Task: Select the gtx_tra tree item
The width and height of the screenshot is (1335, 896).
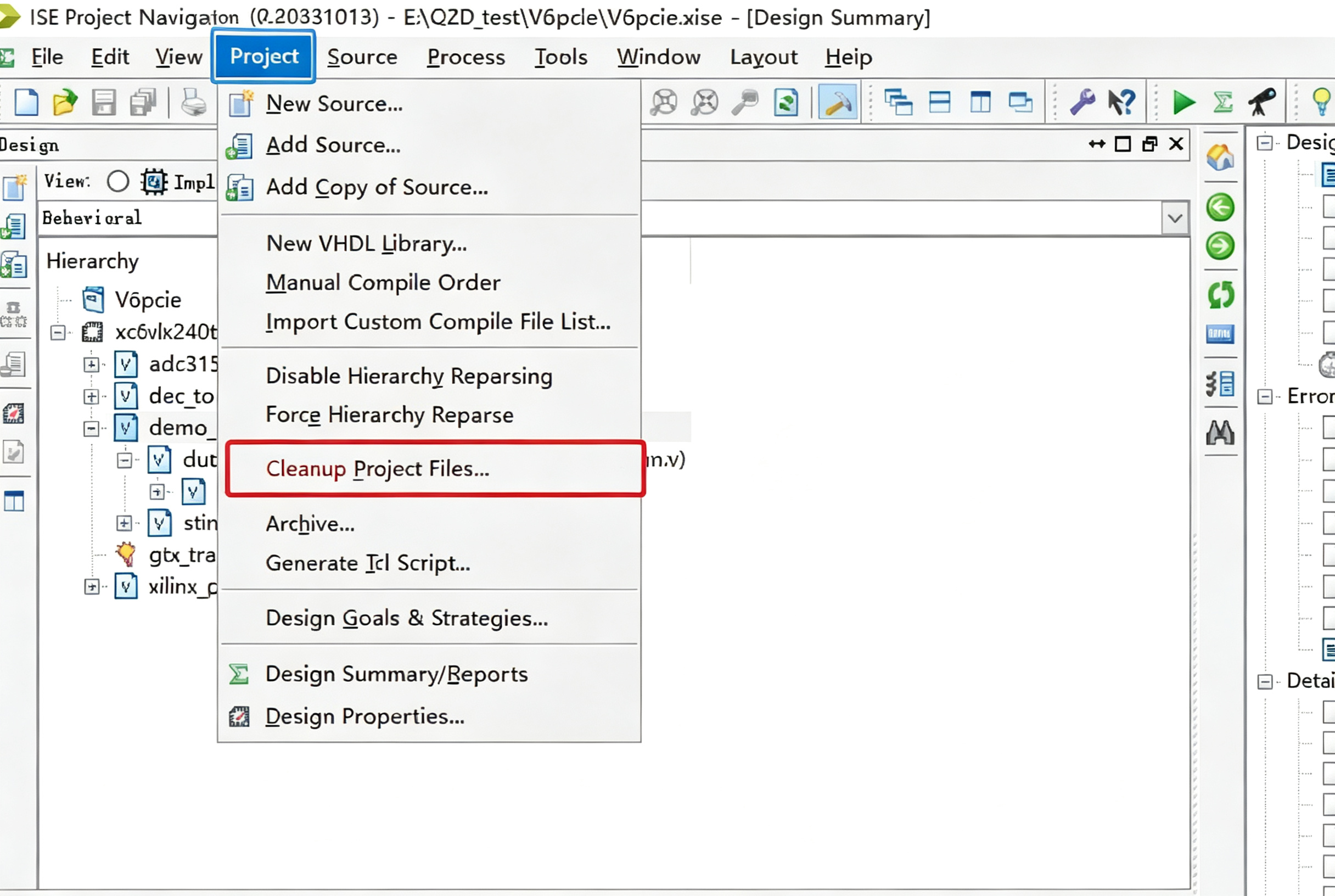Action: click(x=182, y=555)
